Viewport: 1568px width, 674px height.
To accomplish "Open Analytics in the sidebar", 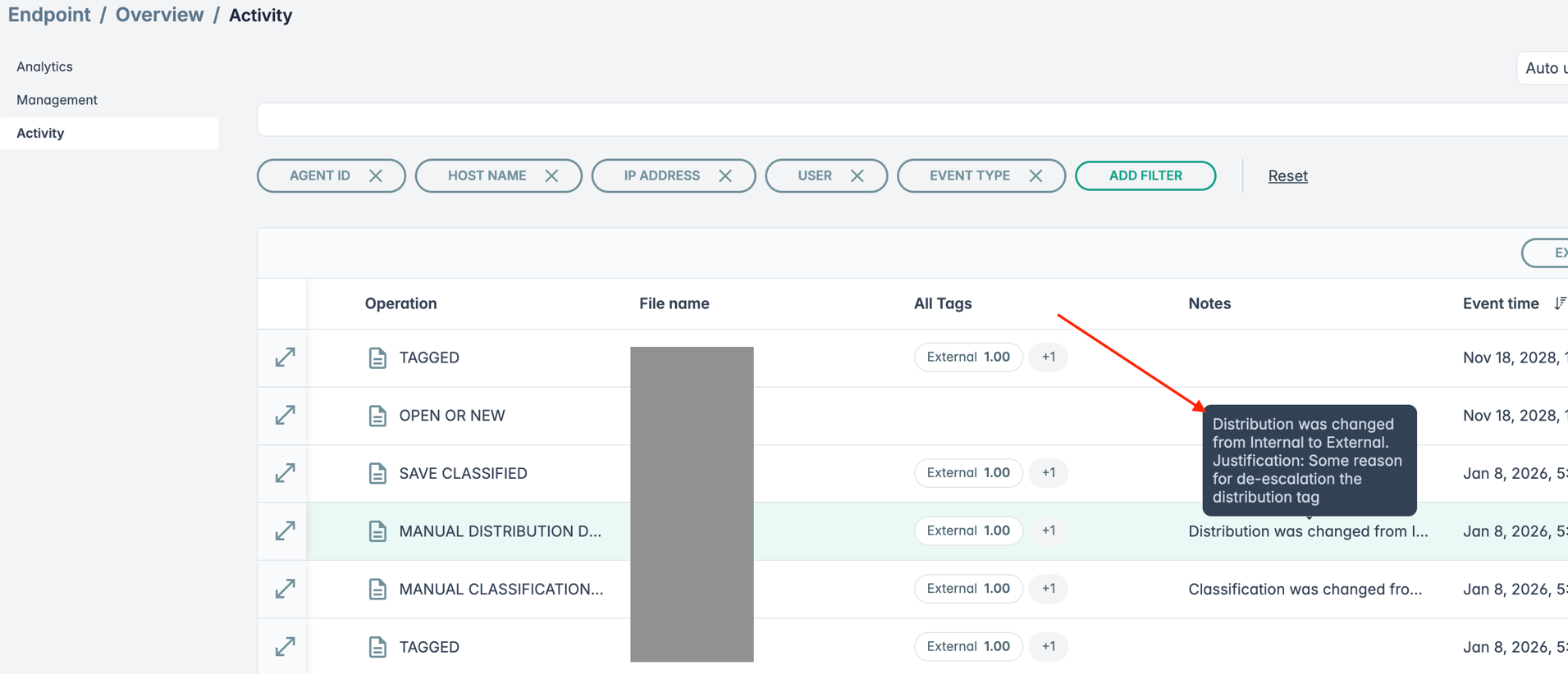I will click(x=44, y=66).
